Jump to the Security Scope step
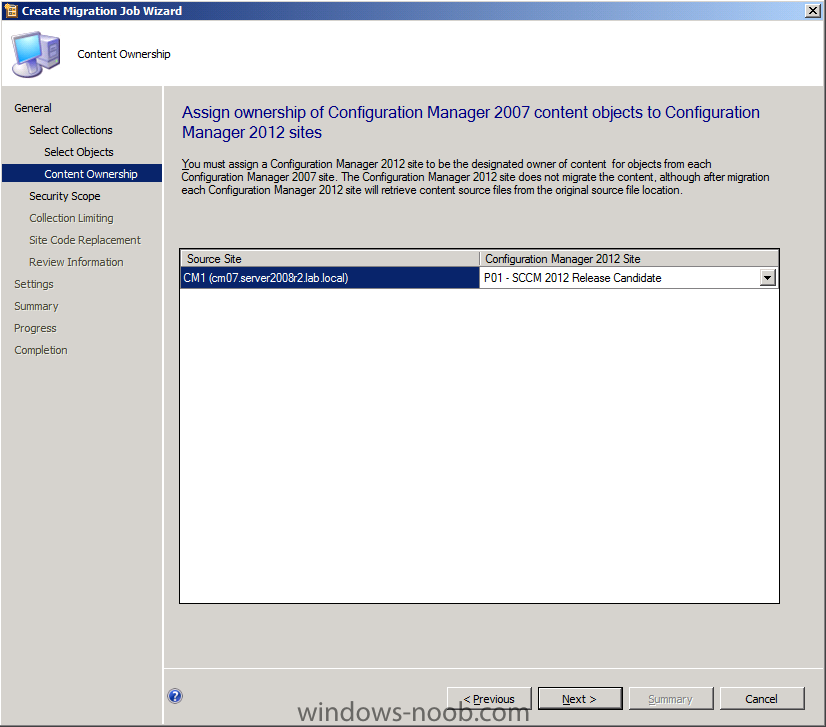This screenshot has width=826, height=727. pyautogui.click(x=64, y=196)
